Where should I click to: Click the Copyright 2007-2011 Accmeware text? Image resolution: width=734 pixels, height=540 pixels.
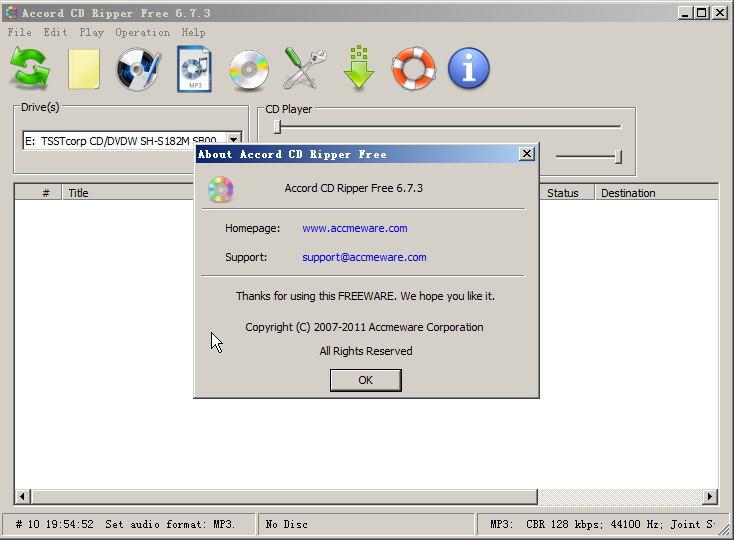[364, 327]
